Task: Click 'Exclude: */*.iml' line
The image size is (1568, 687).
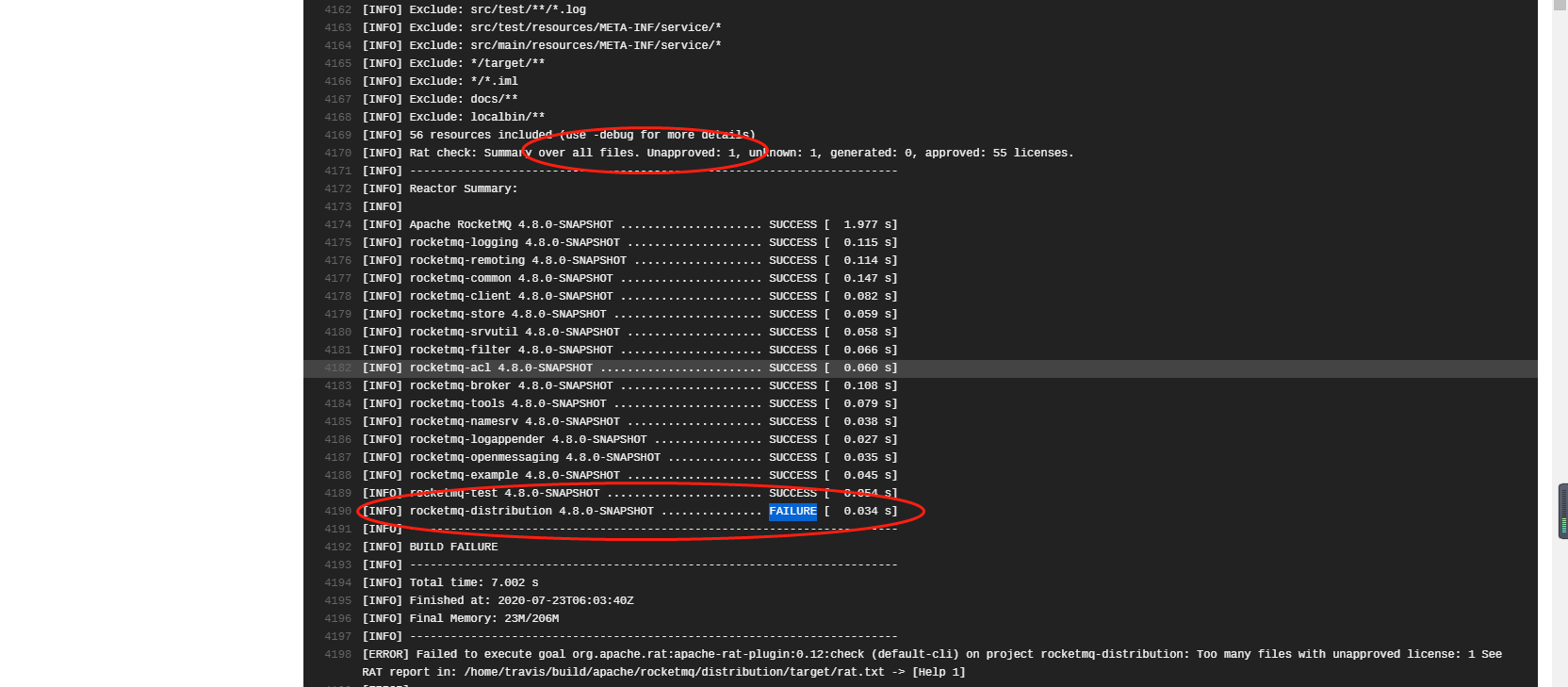Action: point(440,81)
